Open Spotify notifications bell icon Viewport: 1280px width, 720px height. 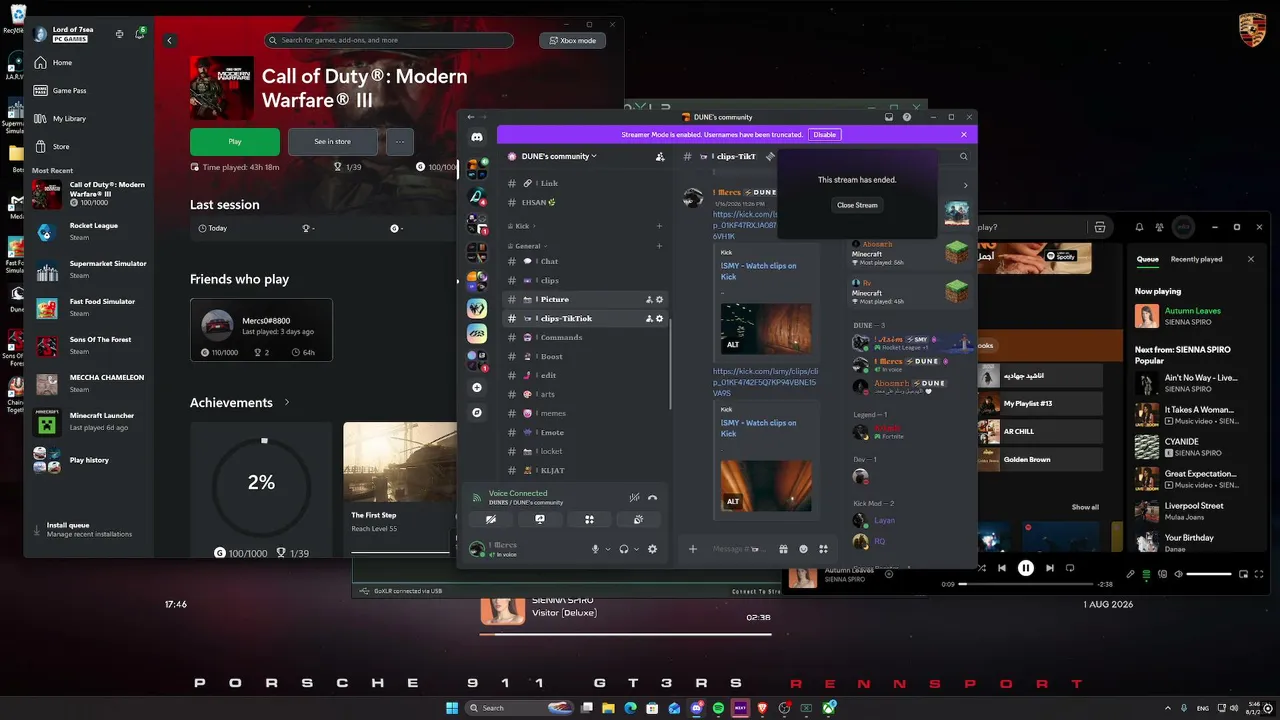coord(1138,227)
